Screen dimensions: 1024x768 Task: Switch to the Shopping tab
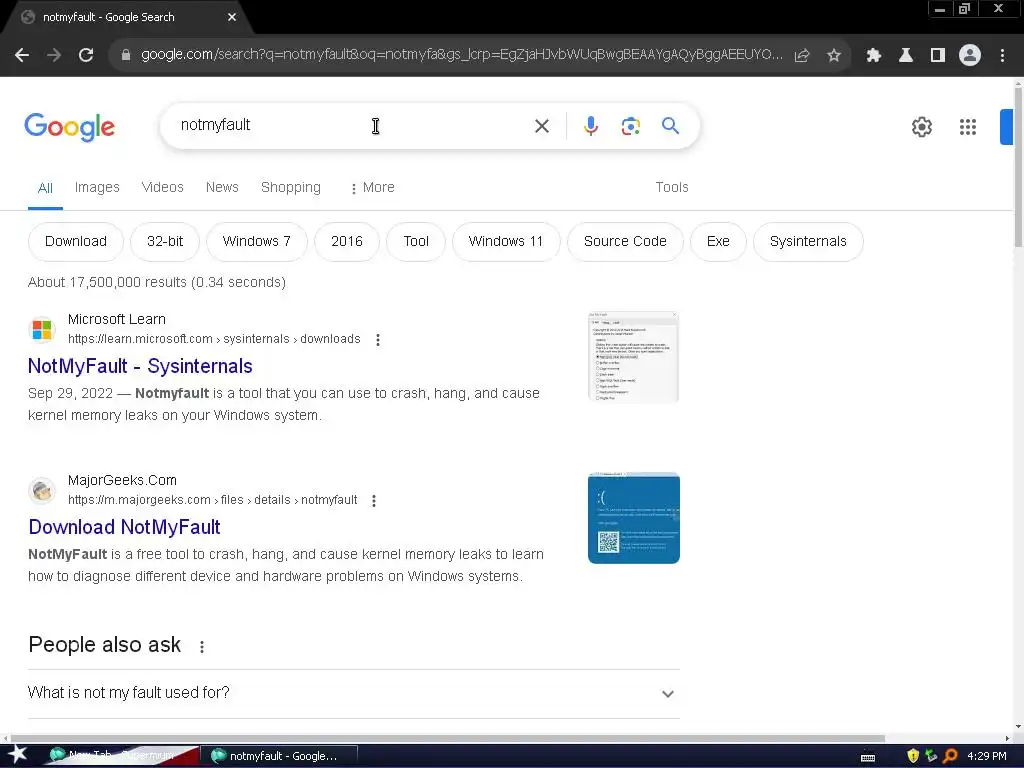[x=291, y=187]
